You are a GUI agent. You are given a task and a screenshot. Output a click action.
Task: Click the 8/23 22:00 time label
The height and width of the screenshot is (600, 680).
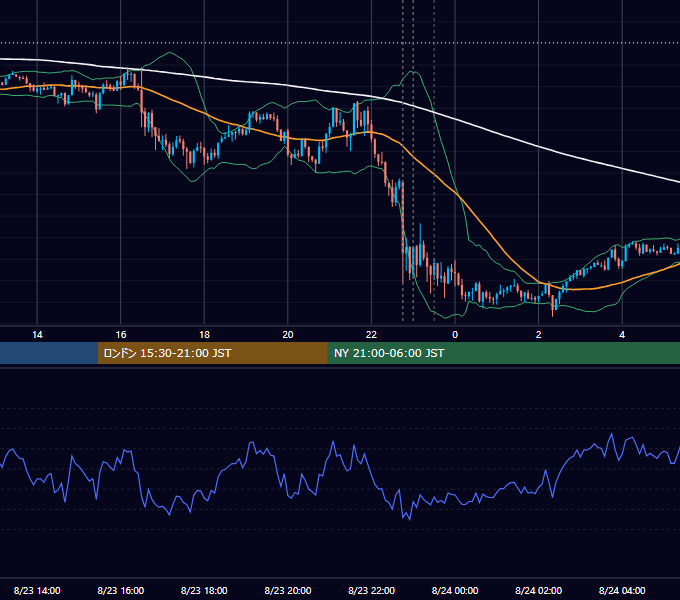pos(371,590)
